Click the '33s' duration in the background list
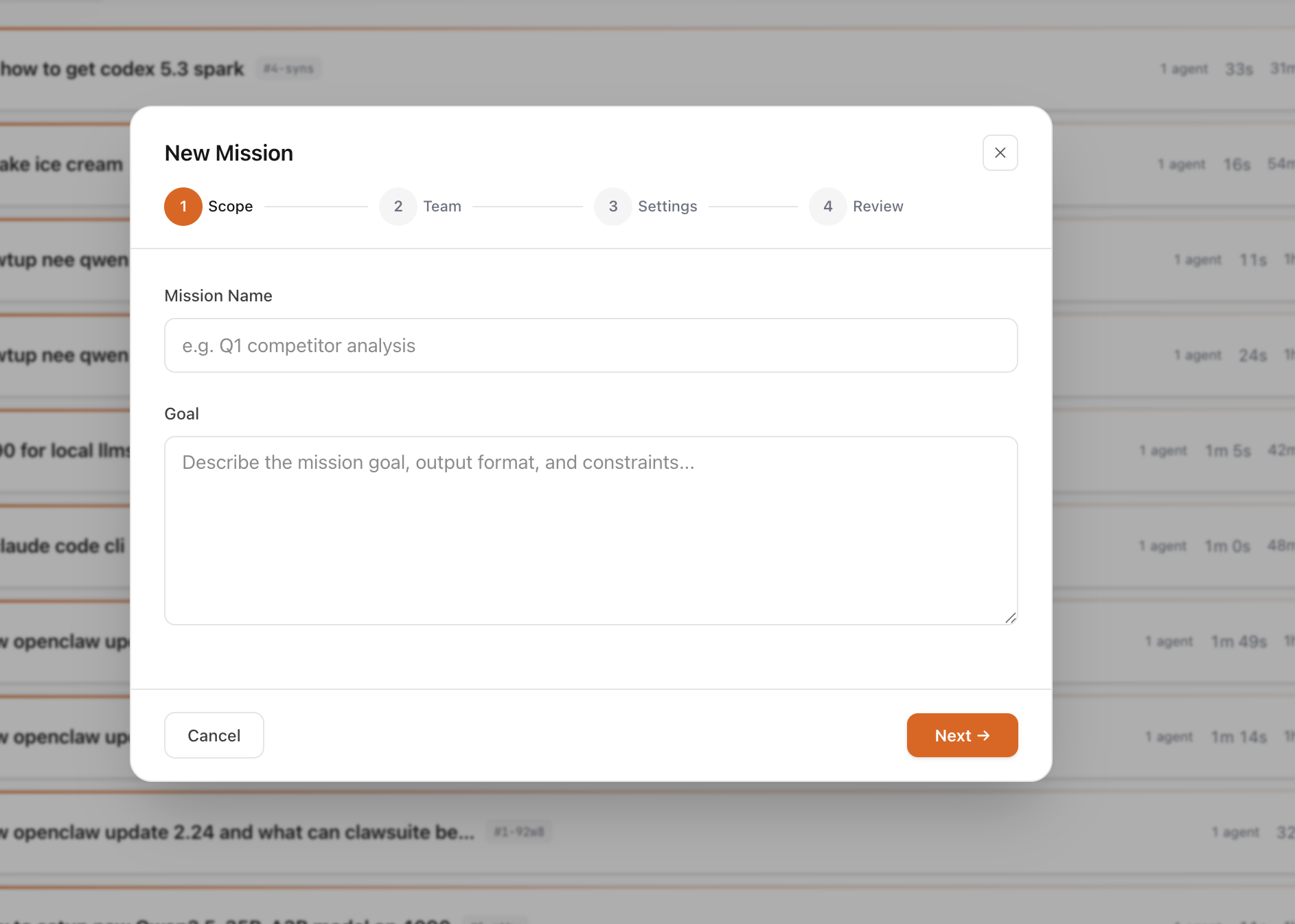This screenshot has width=1295, height=924. [x=1239, y=69]
